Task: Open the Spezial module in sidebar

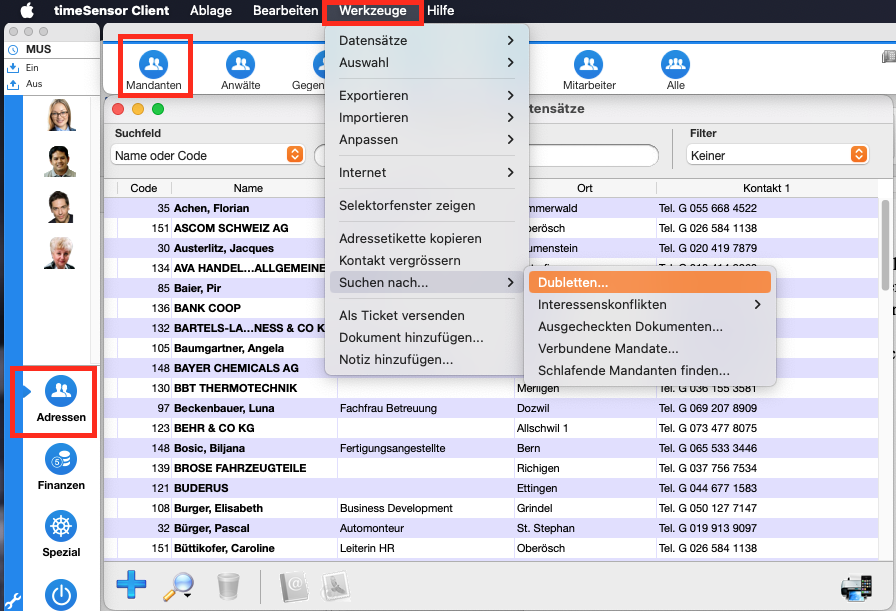Action: click(61, 534)
